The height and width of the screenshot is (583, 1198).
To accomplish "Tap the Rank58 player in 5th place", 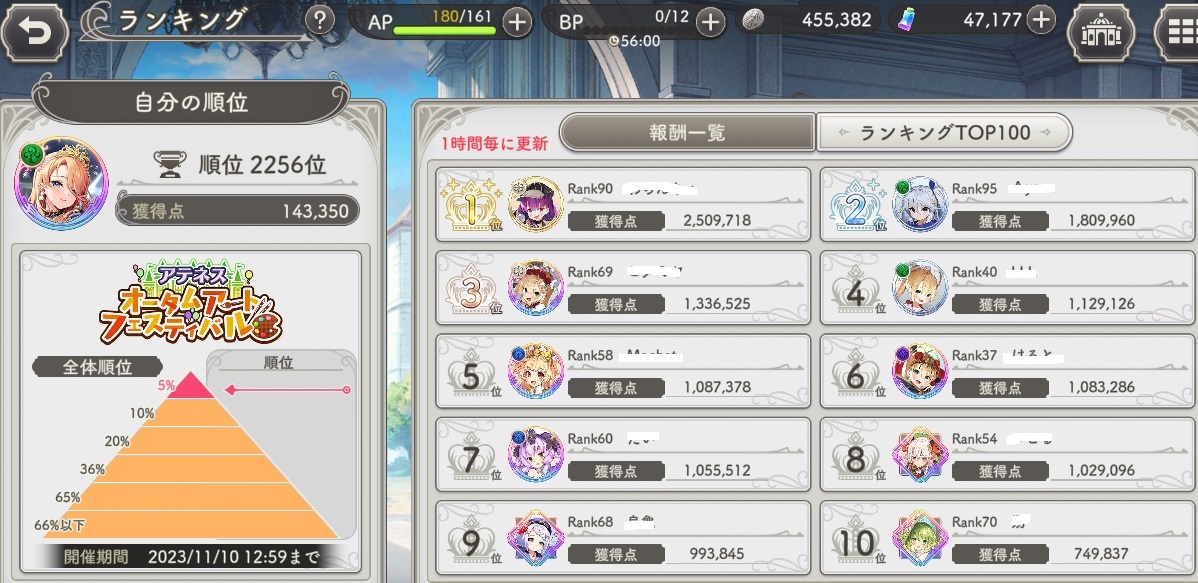I will (623, 371).
